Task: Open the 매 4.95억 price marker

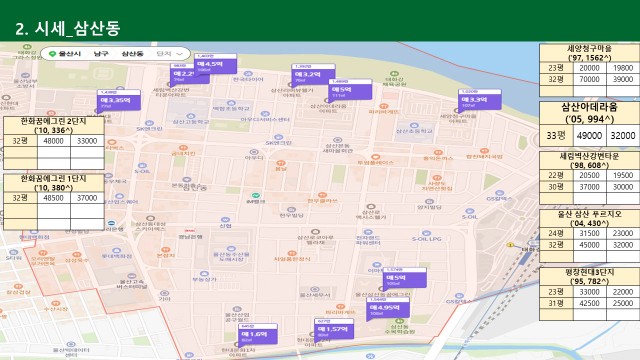Action: [x=388, y=308]
